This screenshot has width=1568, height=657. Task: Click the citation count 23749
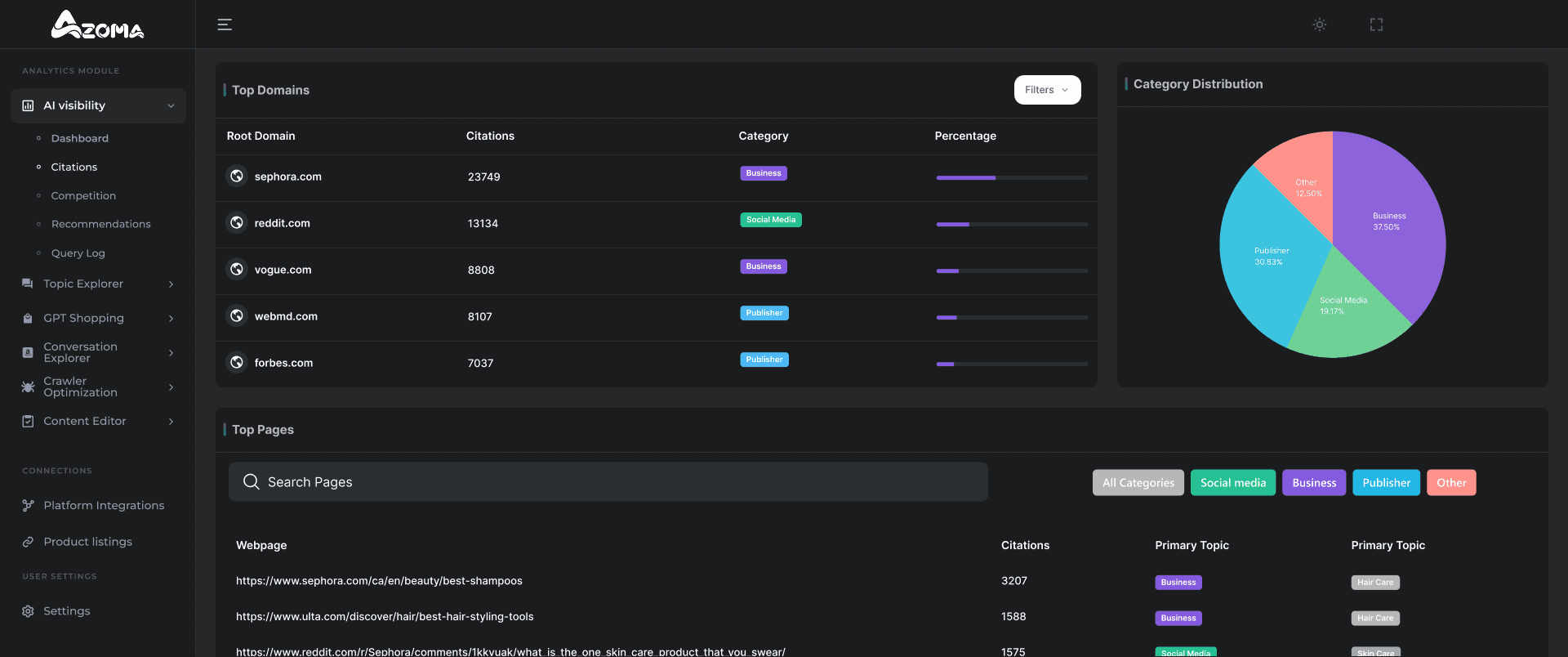pyautogui.click(x=484, y=177)
